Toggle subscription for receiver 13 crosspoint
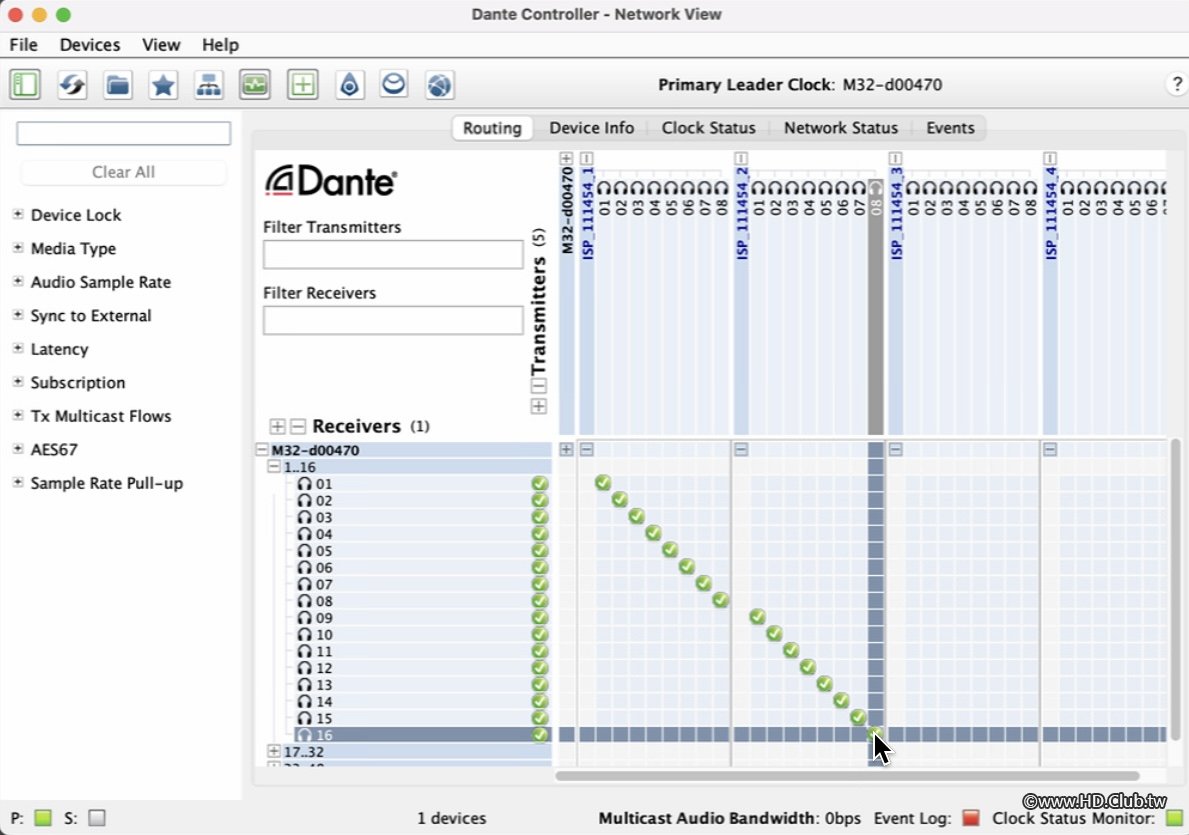This screenshot has height=835, width=1189. point(824,683)
